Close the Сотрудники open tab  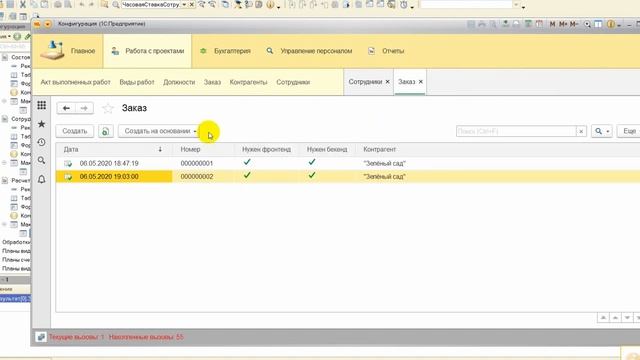tap(388, 82)
